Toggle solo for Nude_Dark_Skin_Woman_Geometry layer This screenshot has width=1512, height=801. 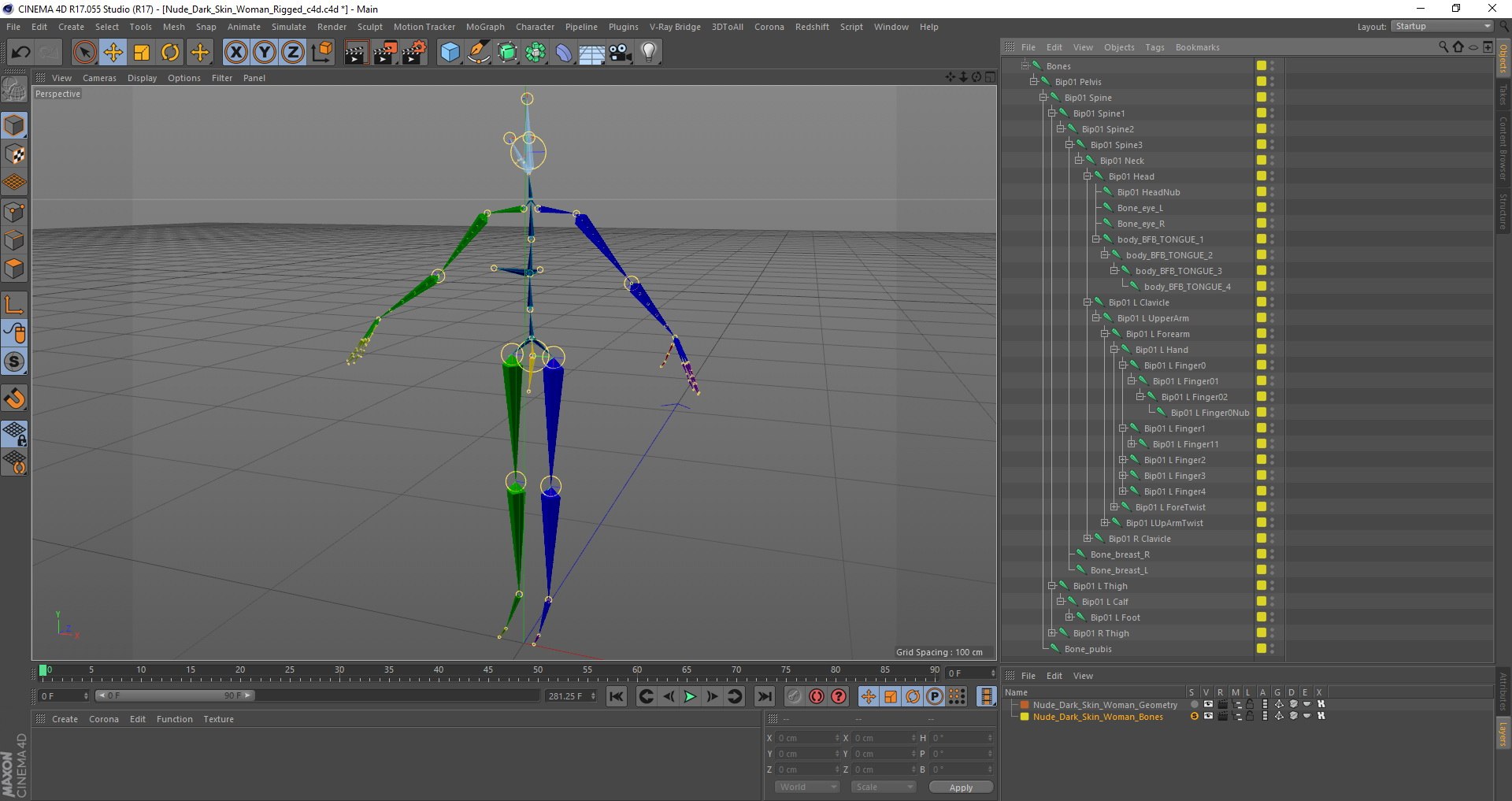1195,705
